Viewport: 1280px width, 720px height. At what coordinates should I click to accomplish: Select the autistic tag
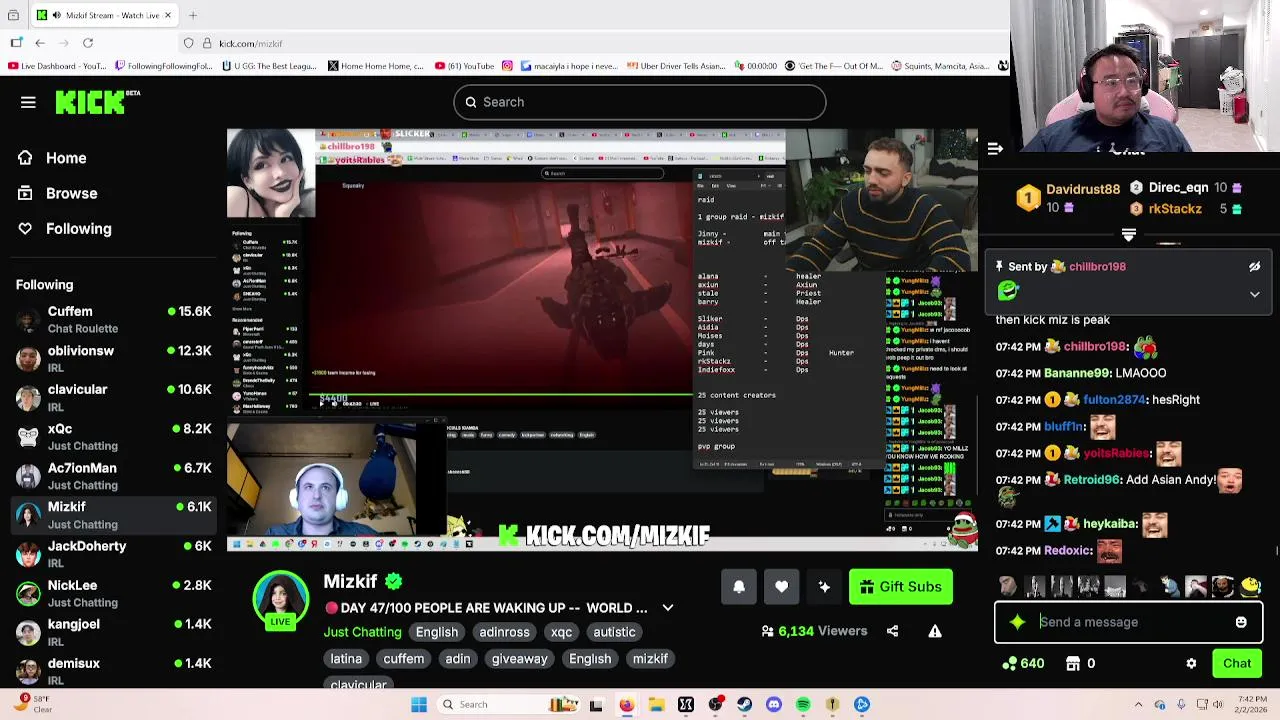click(614, 632)
